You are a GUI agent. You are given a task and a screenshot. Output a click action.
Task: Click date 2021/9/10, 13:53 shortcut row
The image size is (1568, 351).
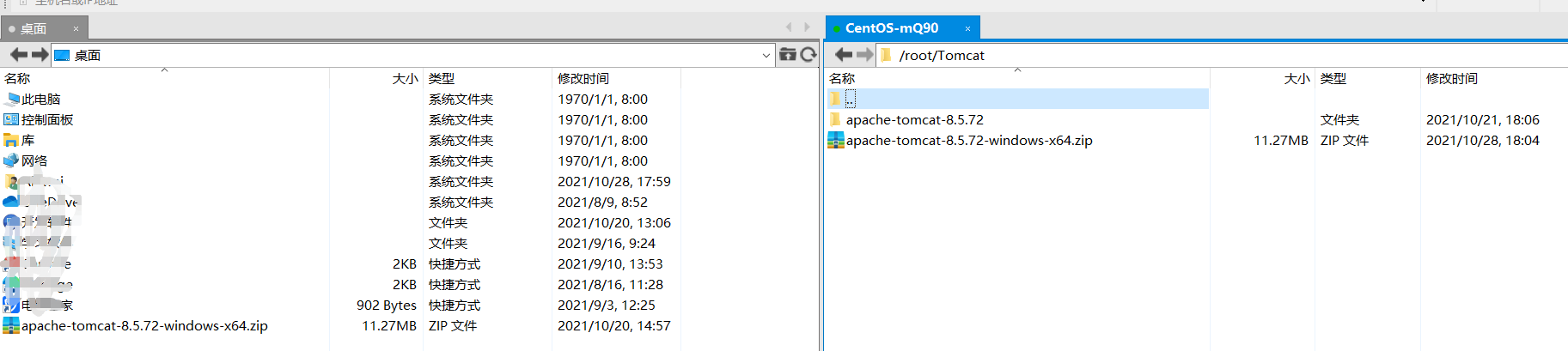click(611, 264)
